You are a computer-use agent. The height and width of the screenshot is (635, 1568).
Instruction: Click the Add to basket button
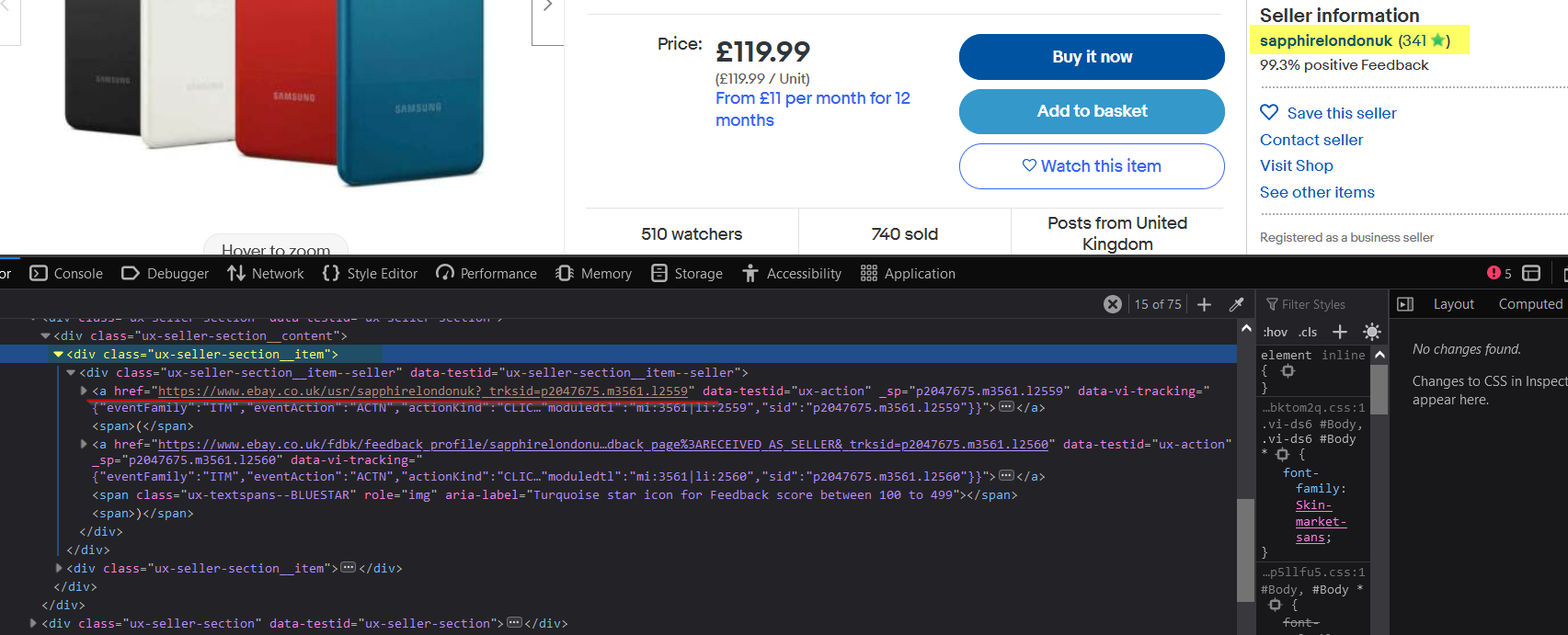tap(1092, 111)
